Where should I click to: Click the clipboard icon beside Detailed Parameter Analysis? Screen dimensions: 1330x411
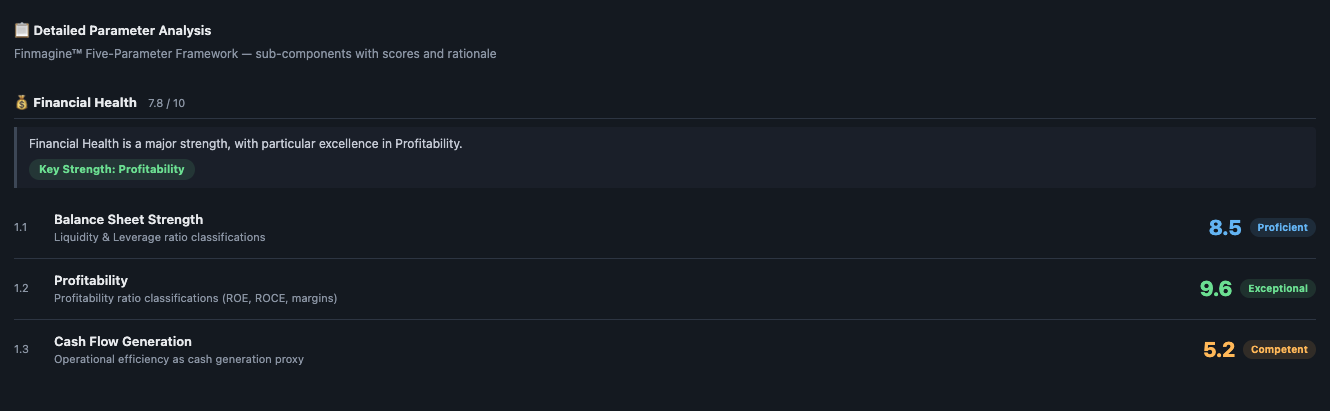22,30
